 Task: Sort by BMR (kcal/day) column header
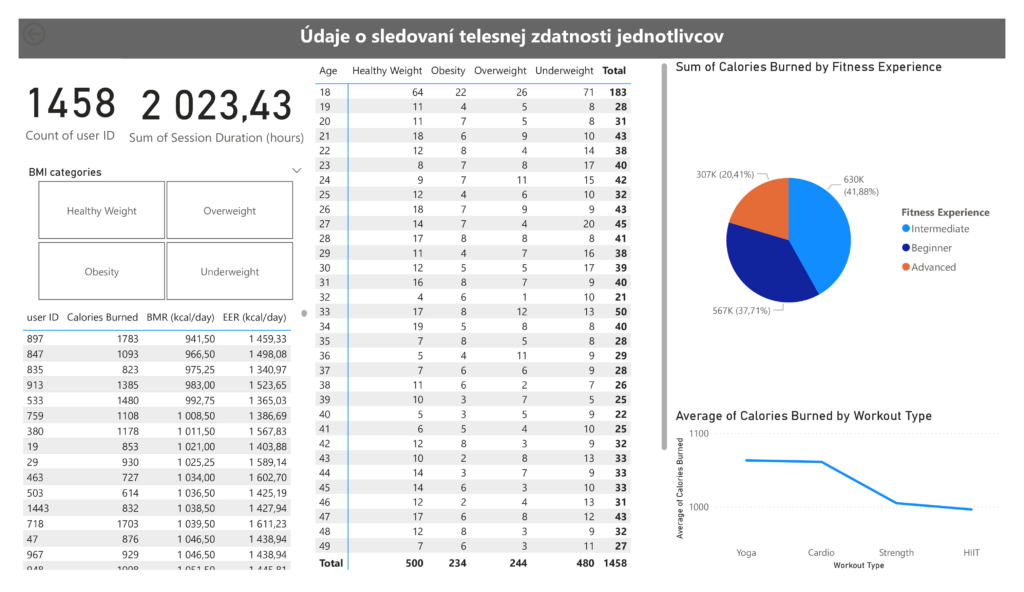point(179,317)
